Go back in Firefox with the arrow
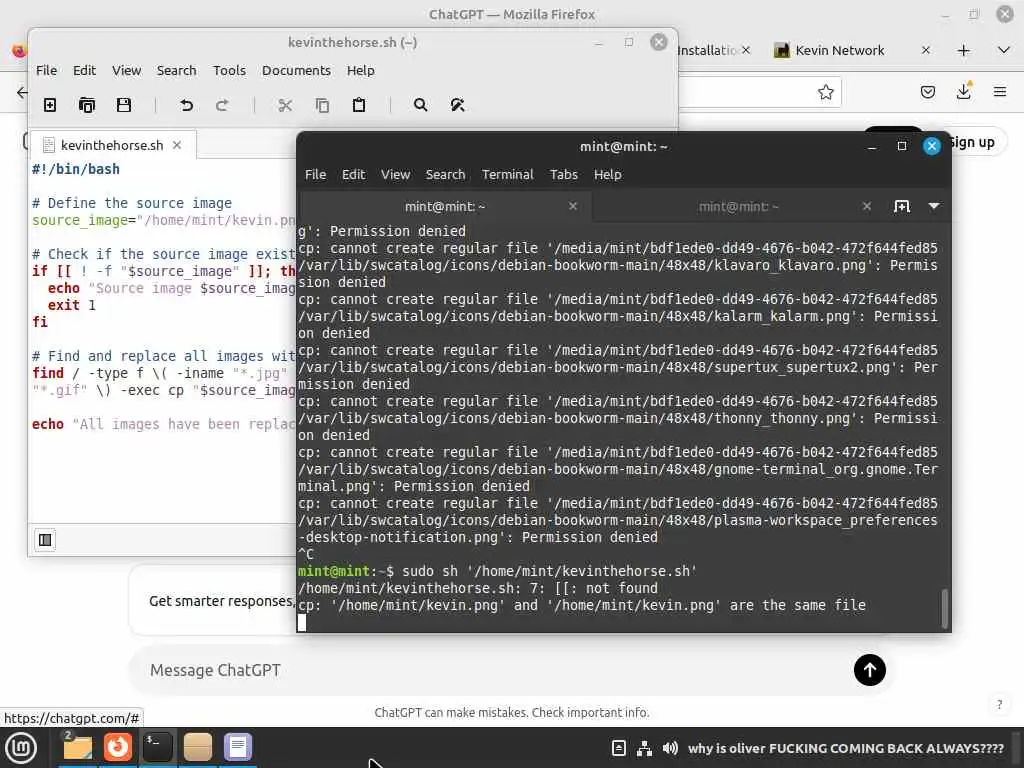 click(x=22, y=92)
